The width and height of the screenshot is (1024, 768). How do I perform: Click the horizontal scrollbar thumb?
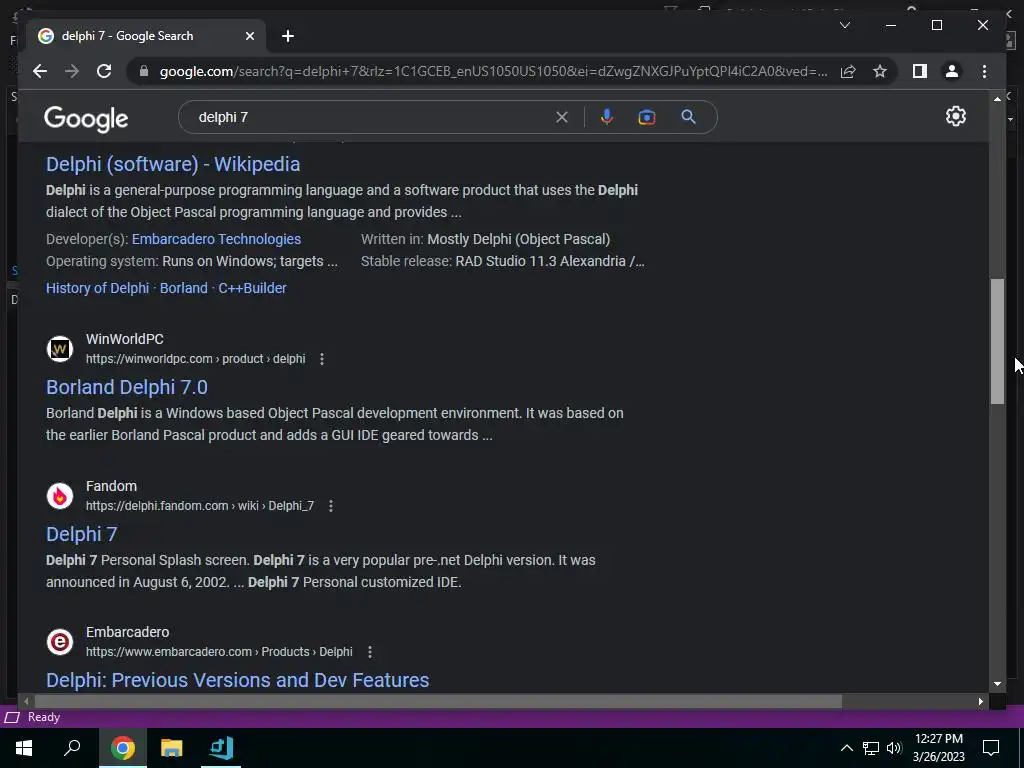[438, 701]
